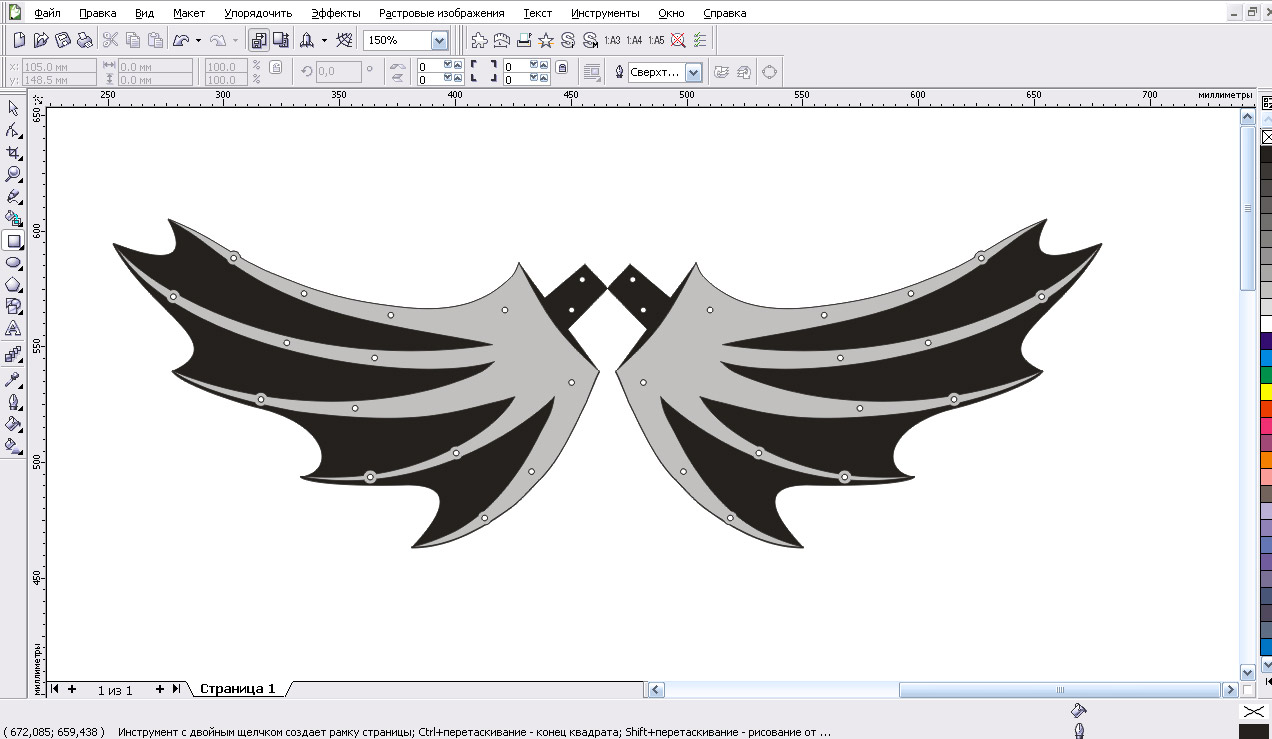Viewport: 1272px width, 739px height.
Task: Open the undo history dropdown arrow
Action: [198, 40]
